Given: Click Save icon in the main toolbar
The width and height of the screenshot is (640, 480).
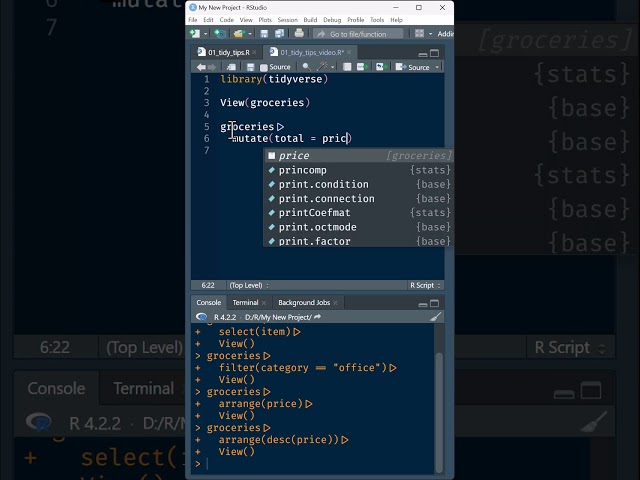Looking at the screenshot, I should tap(264, 33).
